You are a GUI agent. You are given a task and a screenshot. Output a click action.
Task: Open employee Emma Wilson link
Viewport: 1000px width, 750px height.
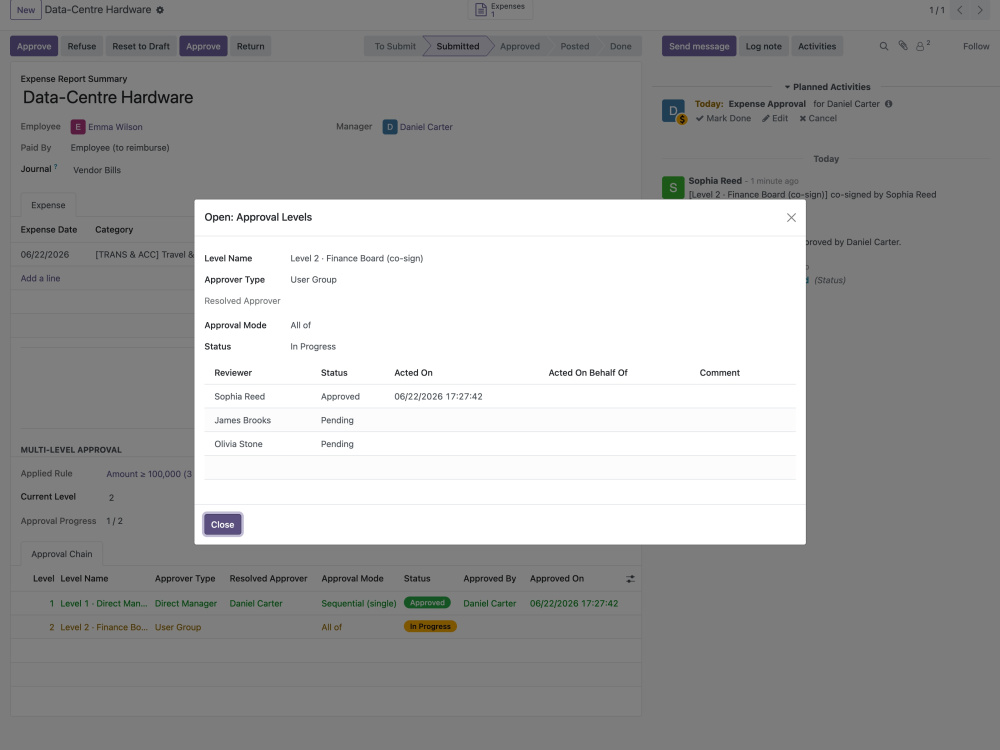click(x=115, y=127)
